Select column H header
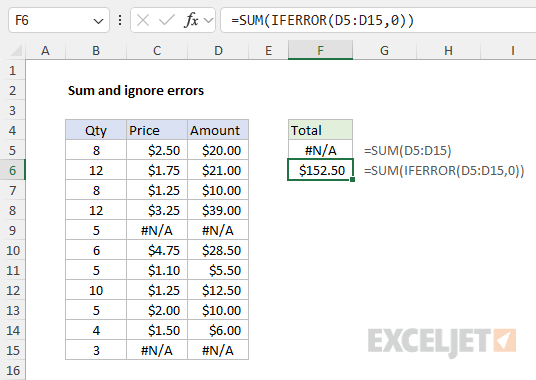The width and height of the screenshot is (536, 380). click(x=448, y=51)
